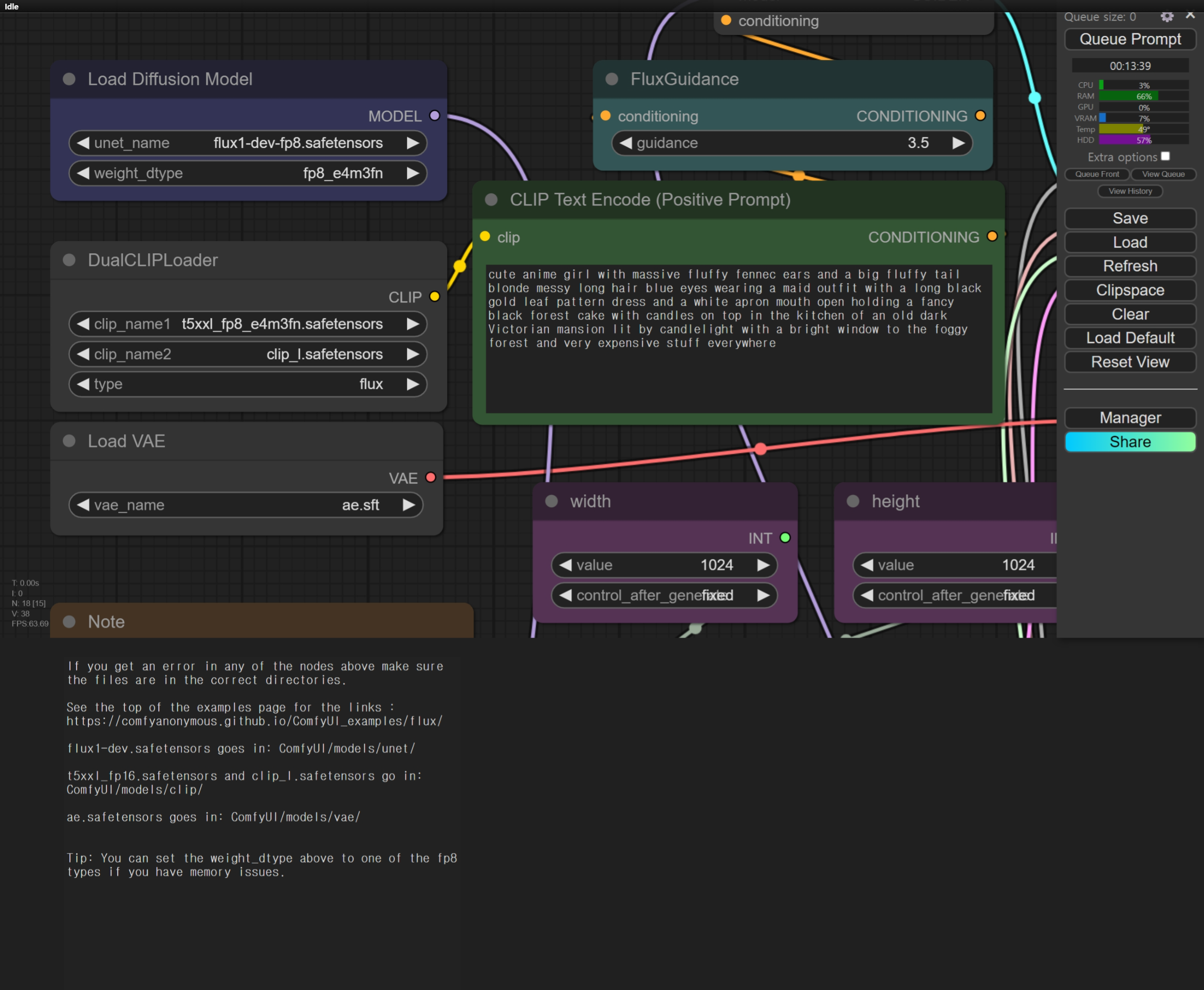The height and width of the screenshot is (990, 1204).
Task: Increase guidance value with right arrow
Action: coord(958,143)
